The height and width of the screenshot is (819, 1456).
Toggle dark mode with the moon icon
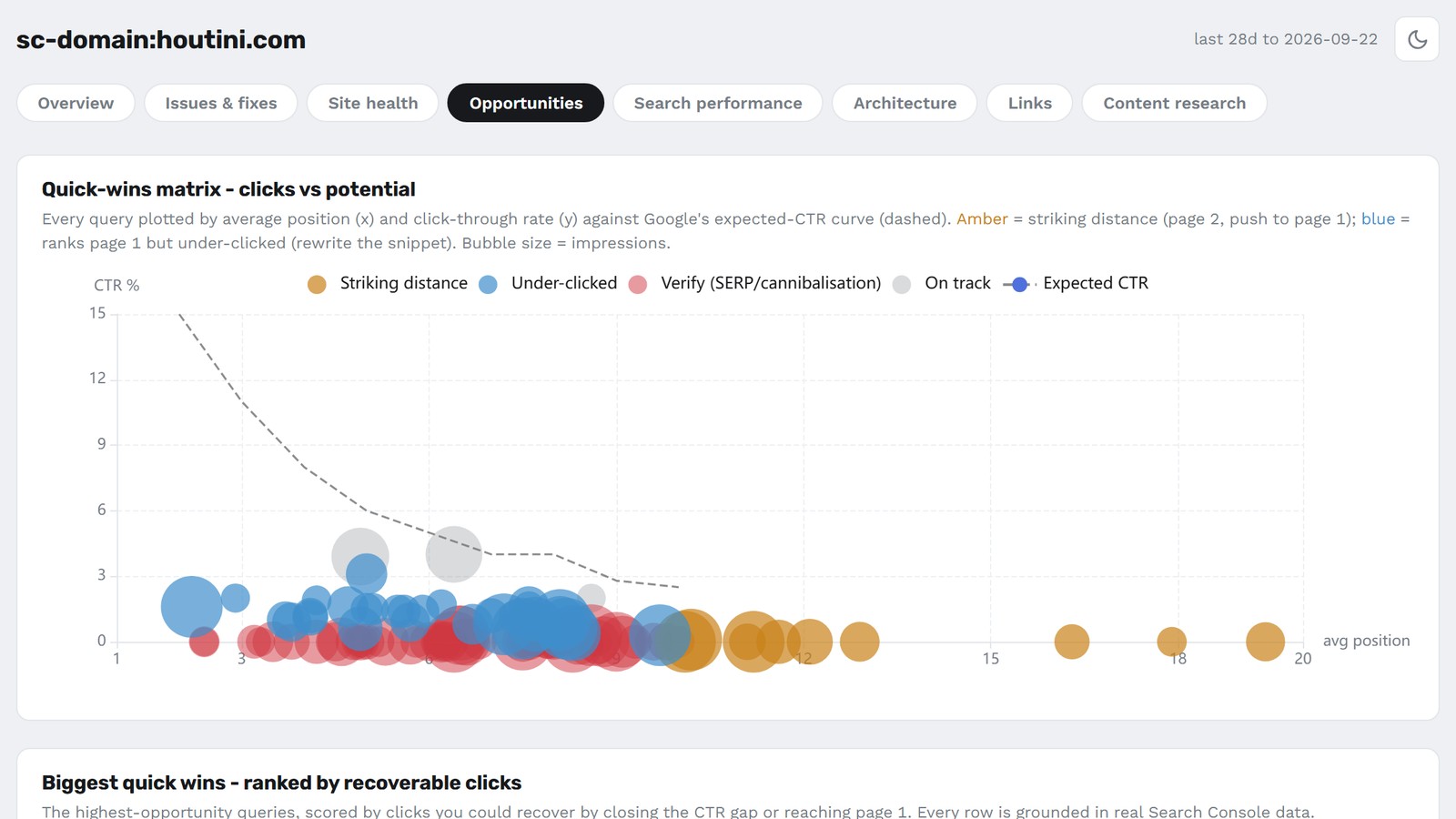click(x=1417, y=39)
